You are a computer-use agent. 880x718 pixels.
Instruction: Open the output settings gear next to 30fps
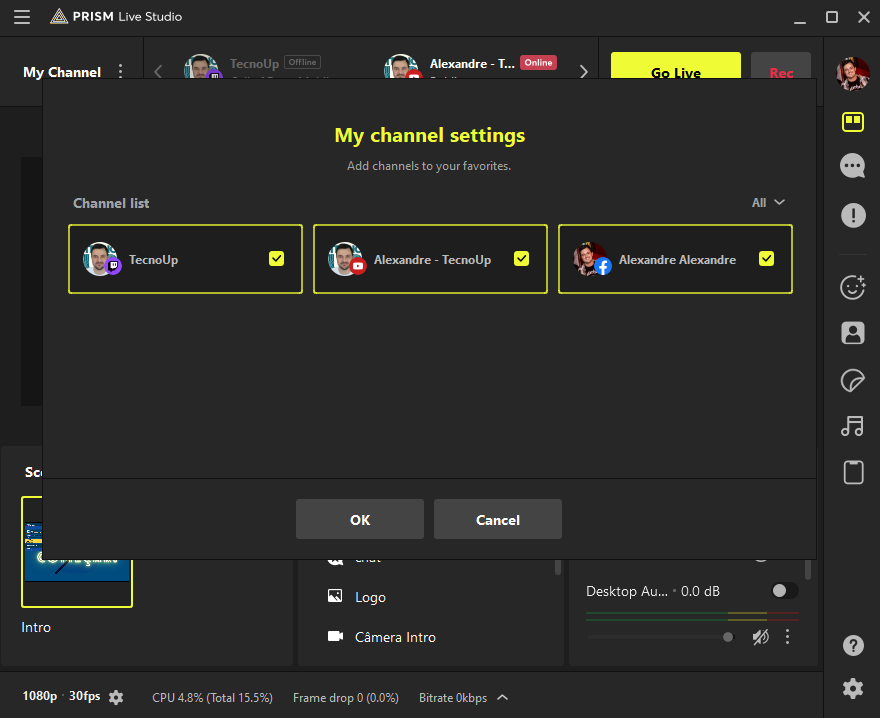[x=116, y=697]
